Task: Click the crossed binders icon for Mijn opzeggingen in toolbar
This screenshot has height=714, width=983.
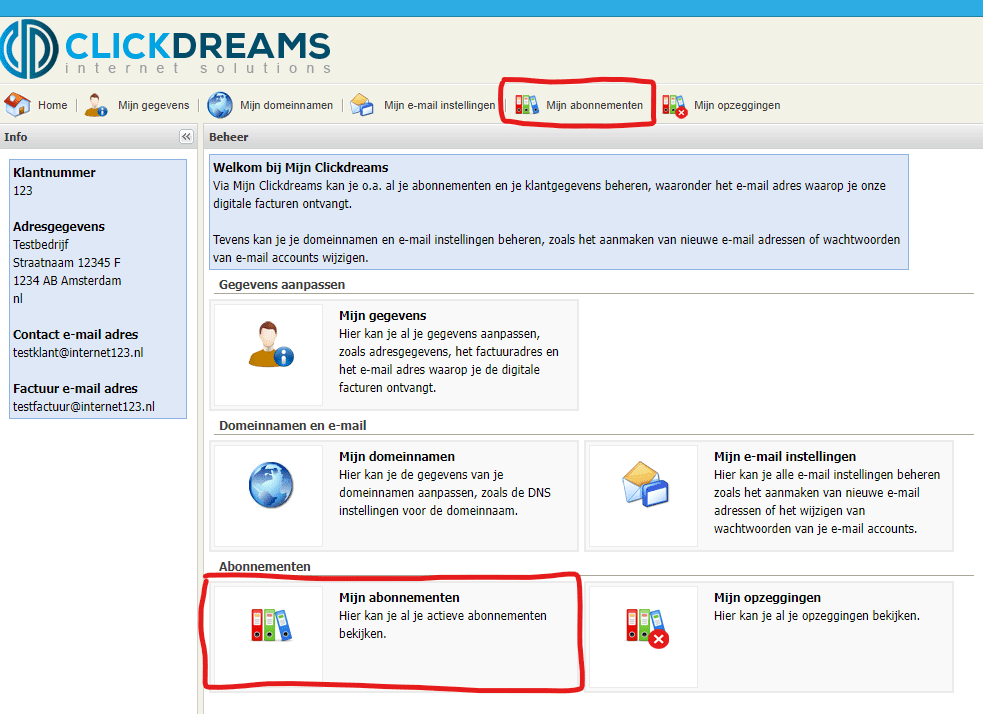Action: point(674,105)
